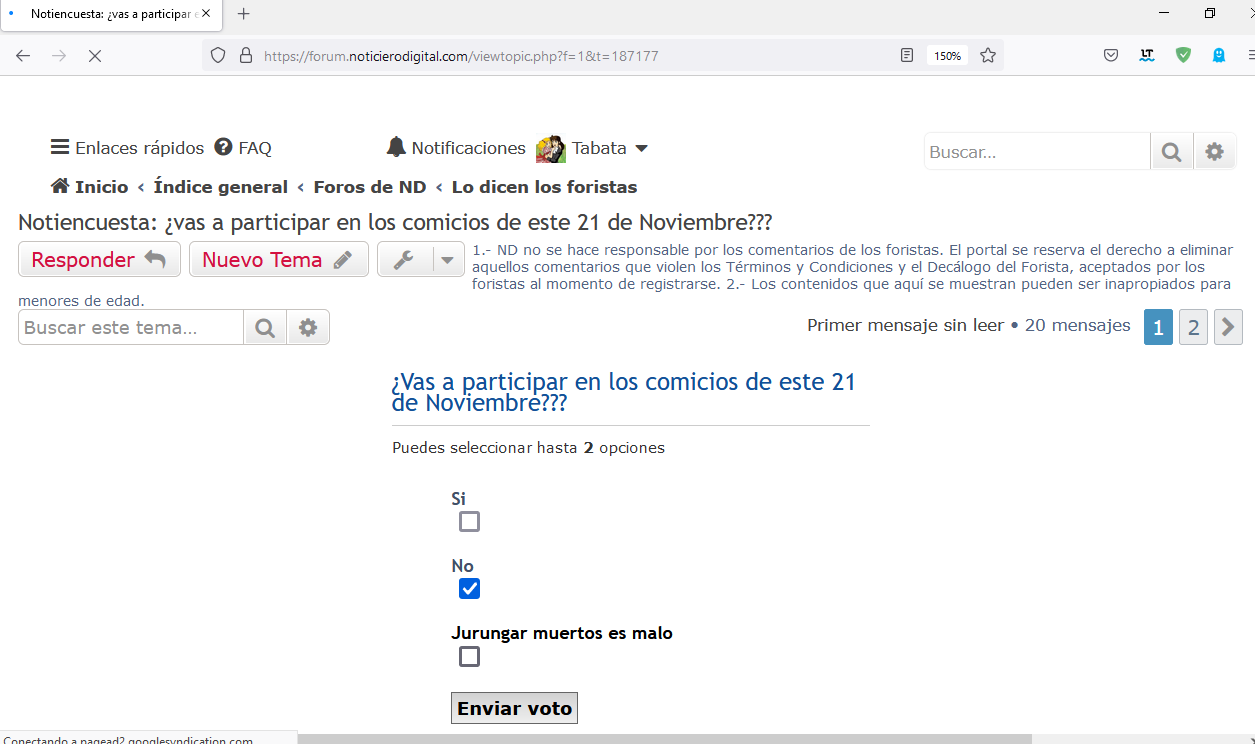Screen dimensions: 1255x744
Task: Open a new browser tab
Action: [x=243, y=14]
